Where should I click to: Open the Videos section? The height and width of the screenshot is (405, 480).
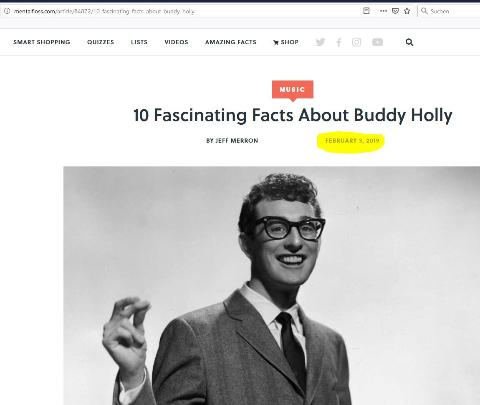coord(176,42)
